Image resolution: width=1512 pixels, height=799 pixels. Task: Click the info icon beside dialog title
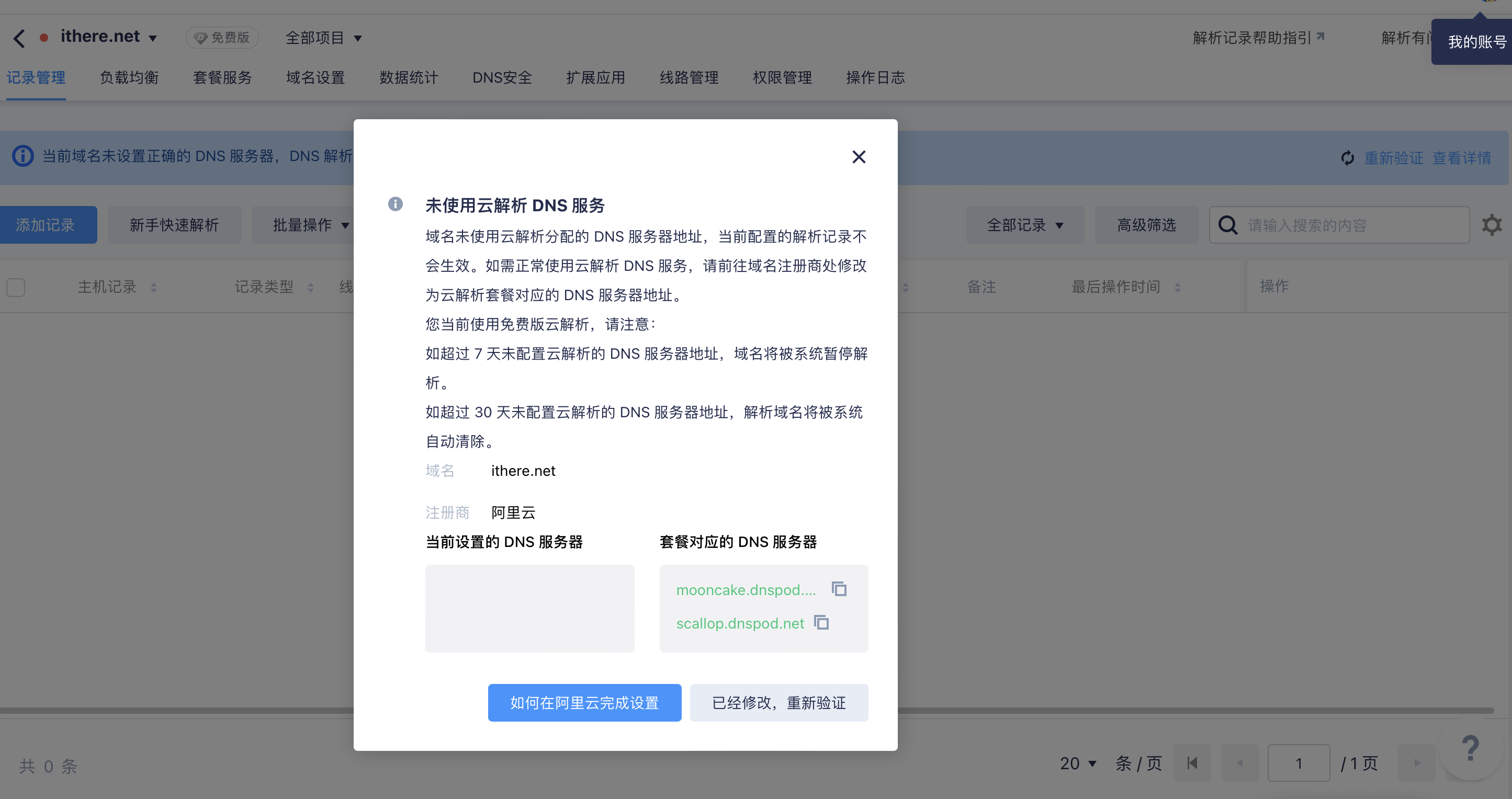click(x=396, y=204)
